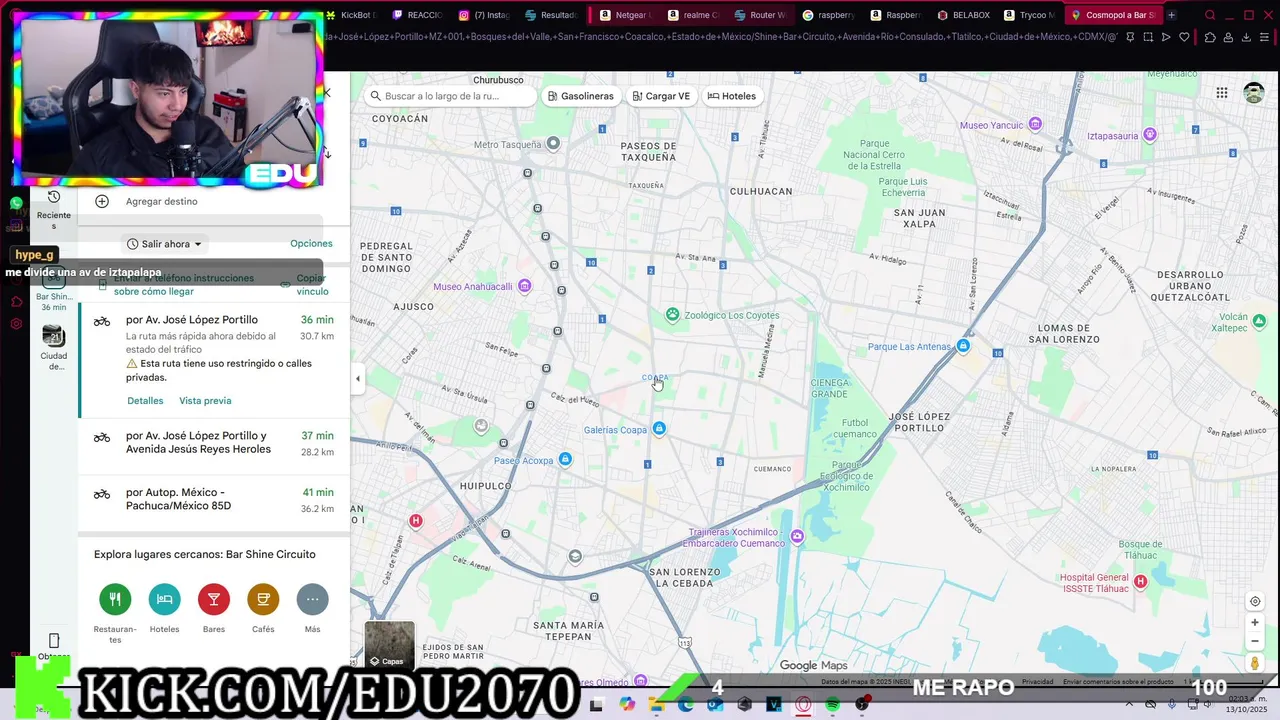Close the directions panel with X
This screenshot has width=1280, height=720.
point(327,92)
